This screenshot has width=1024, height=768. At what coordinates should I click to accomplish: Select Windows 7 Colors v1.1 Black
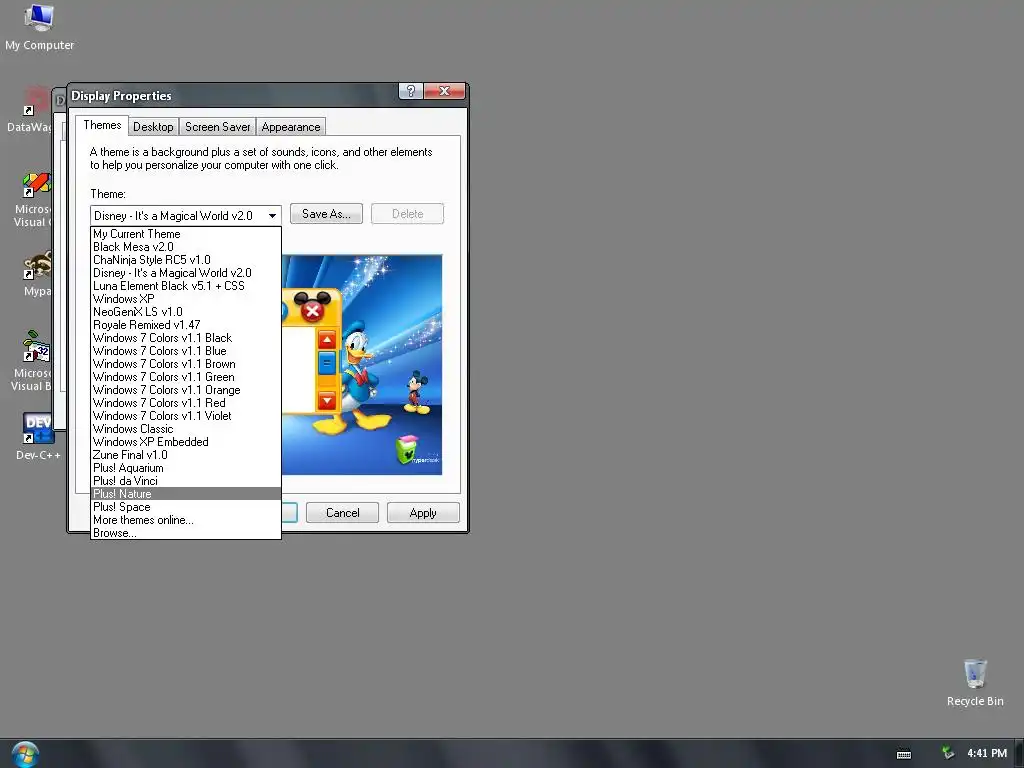[185, 338]
